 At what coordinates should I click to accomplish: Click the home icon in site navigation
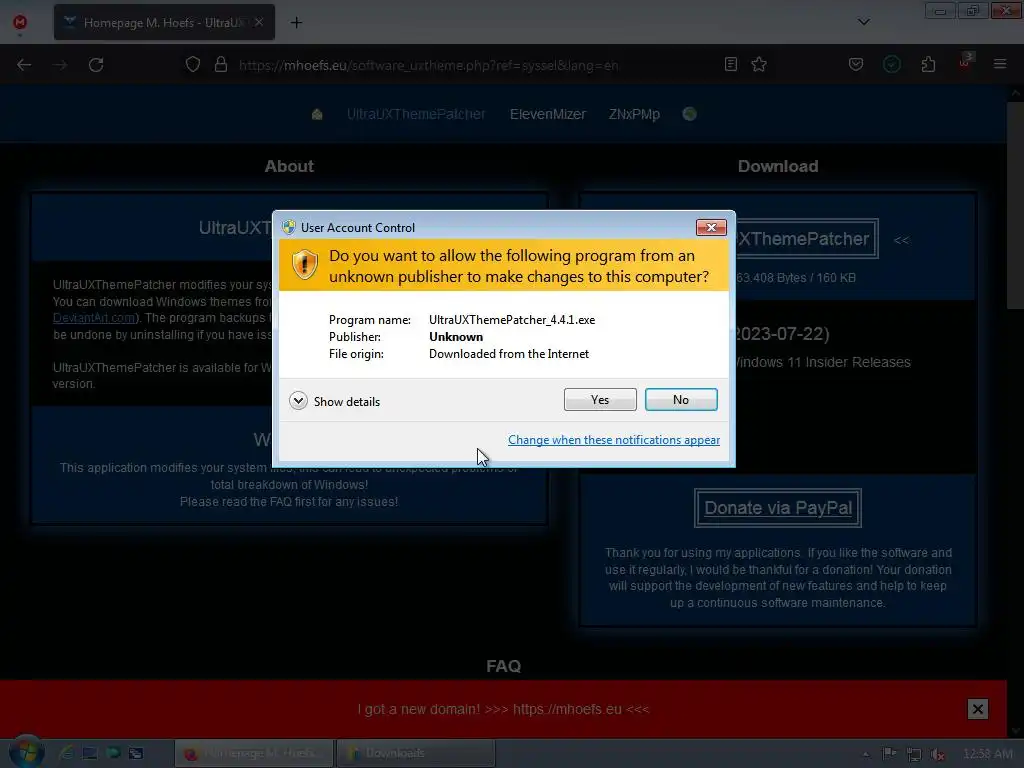[x=317, y=114]
